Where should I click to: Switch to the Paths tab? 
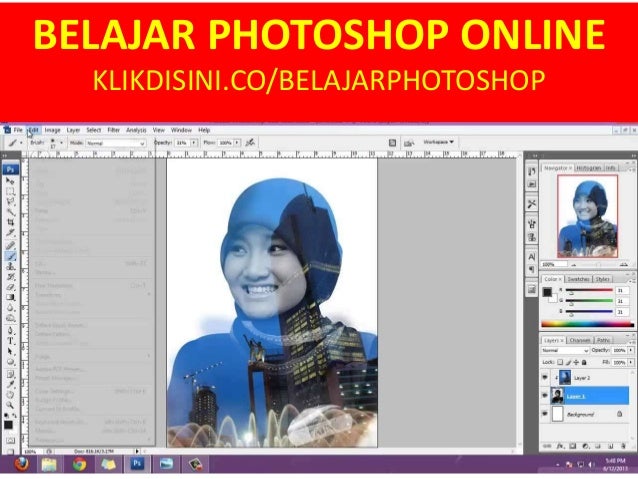coord(603,340)
